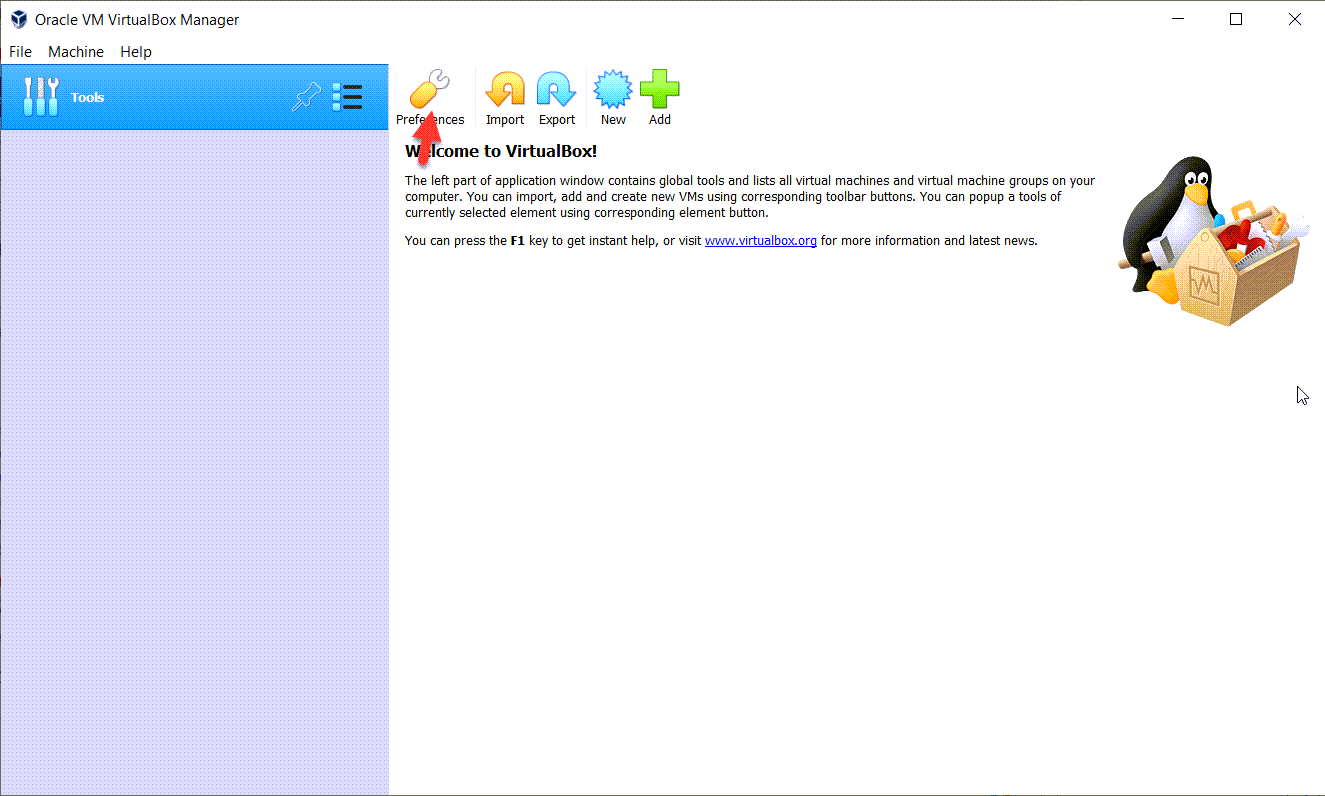Close the VirtualBox Manager window
Image resolution: width=1325 pixels, height=796 pixels.
pyautogui.click(x=1295, y=19)
